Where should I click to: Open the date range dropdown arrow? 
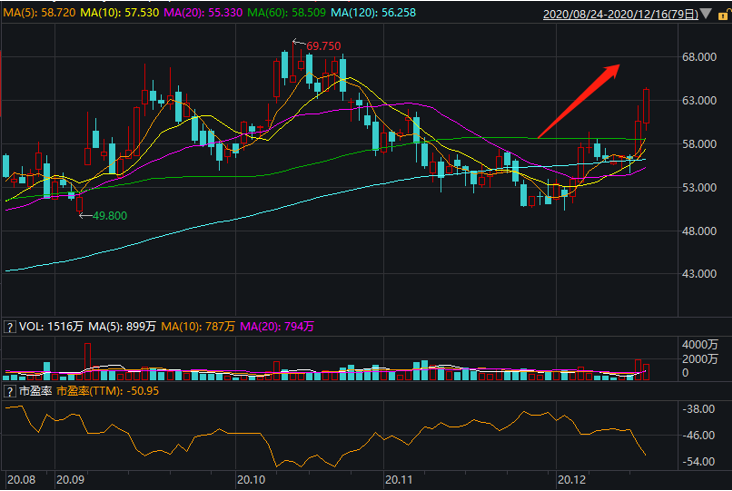click(x=707, y=16)
